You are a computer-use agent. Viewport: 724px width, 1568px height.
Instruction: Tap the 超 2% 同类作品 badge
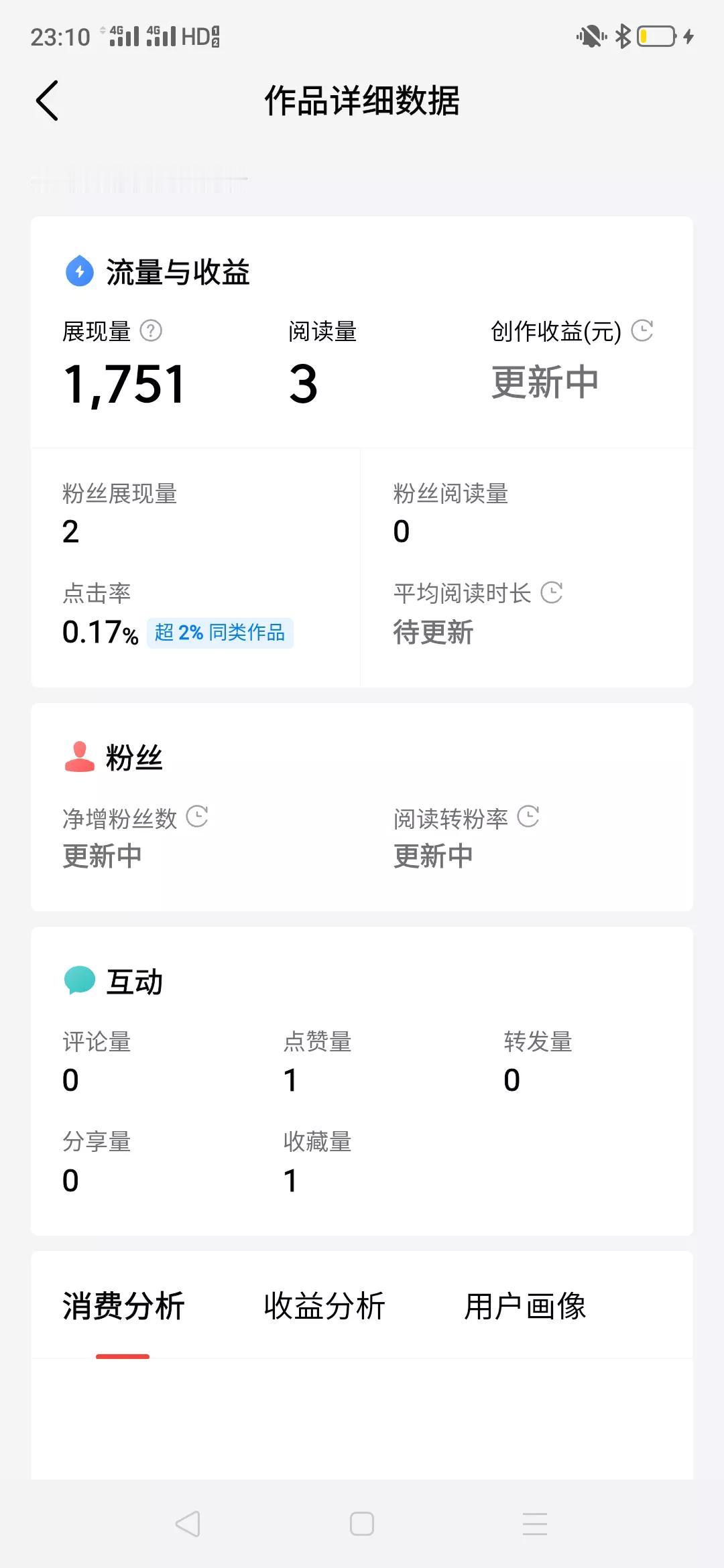click(x=220, y=633)
